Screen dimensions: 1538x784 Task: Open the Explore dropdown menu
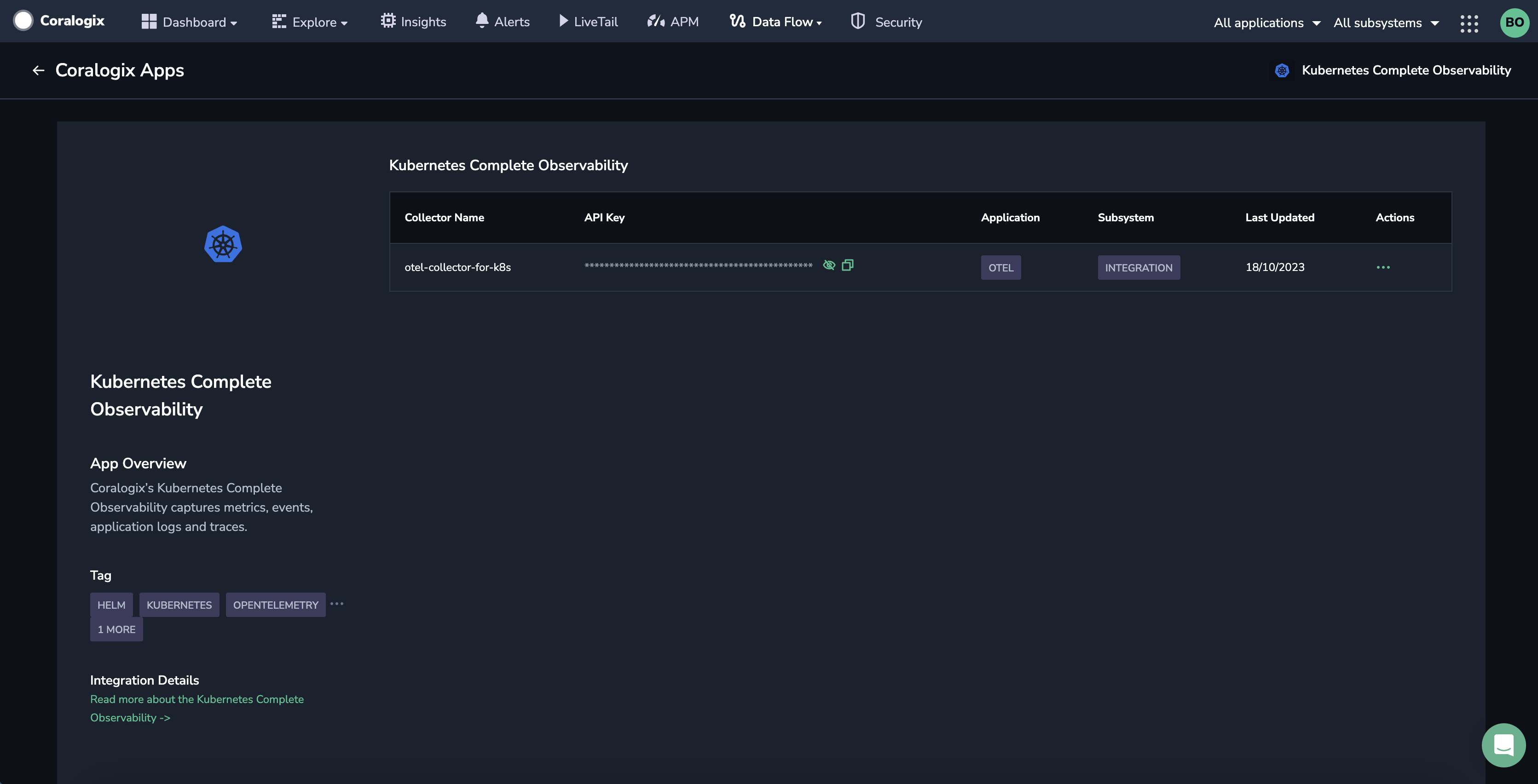tap(309, 22)
